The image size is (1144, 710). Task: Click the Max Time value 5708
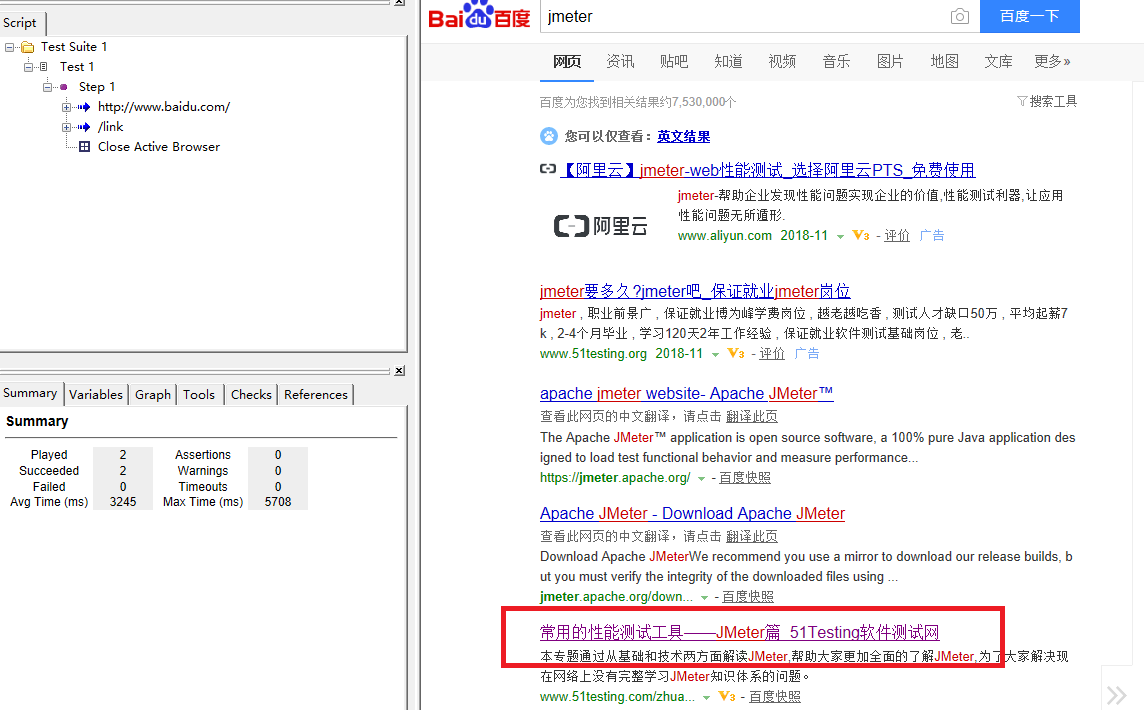click(278, 502)
